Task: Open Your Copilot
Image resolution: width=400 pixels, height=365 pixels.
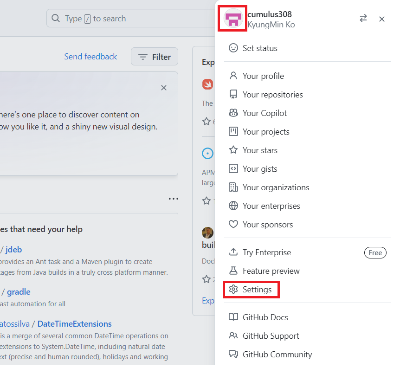Action: tap(265, 113)
